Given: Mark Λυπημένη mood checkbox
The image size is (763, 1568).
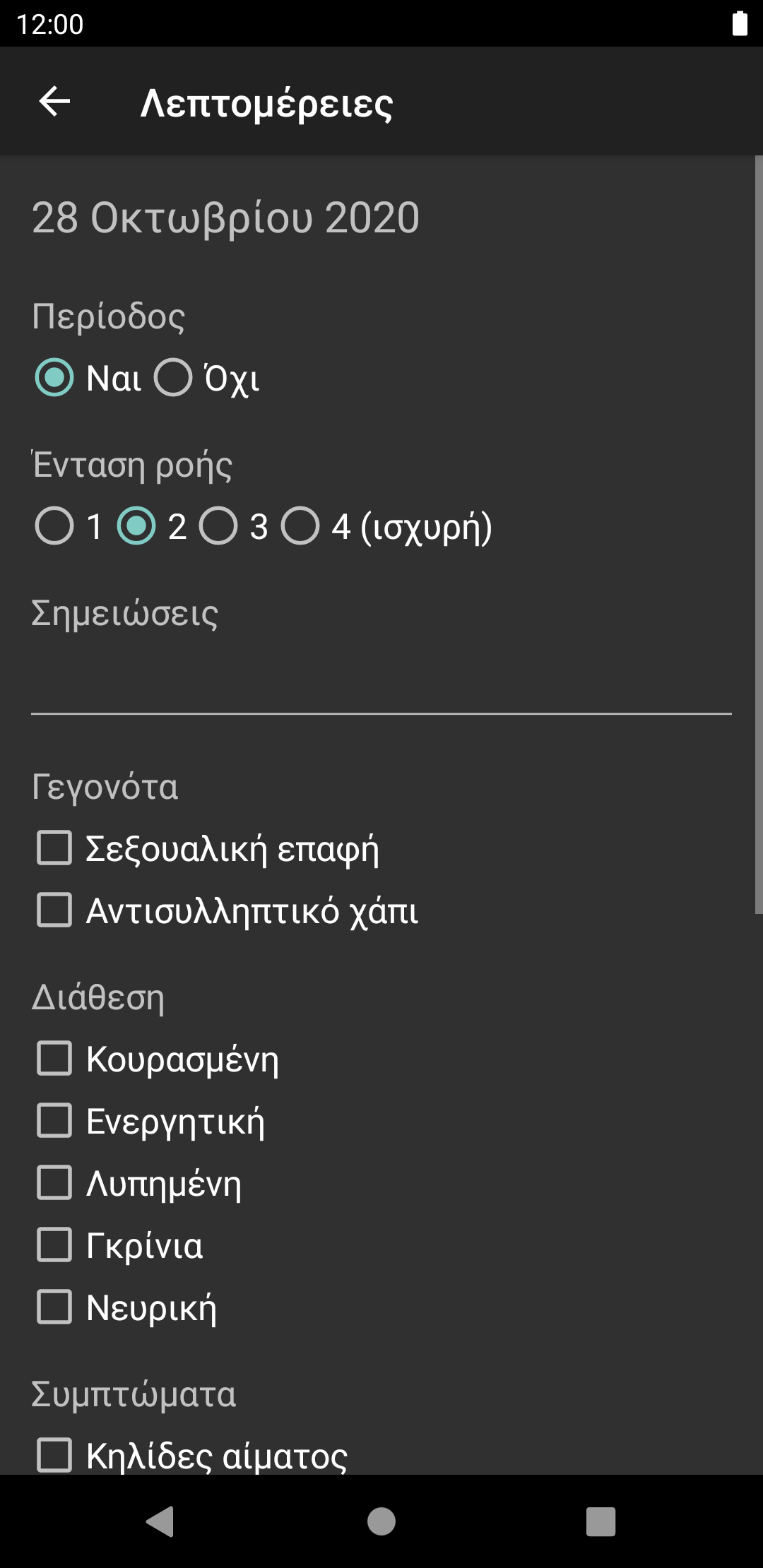Looking at the screenshot, I should click(54, 1183).
